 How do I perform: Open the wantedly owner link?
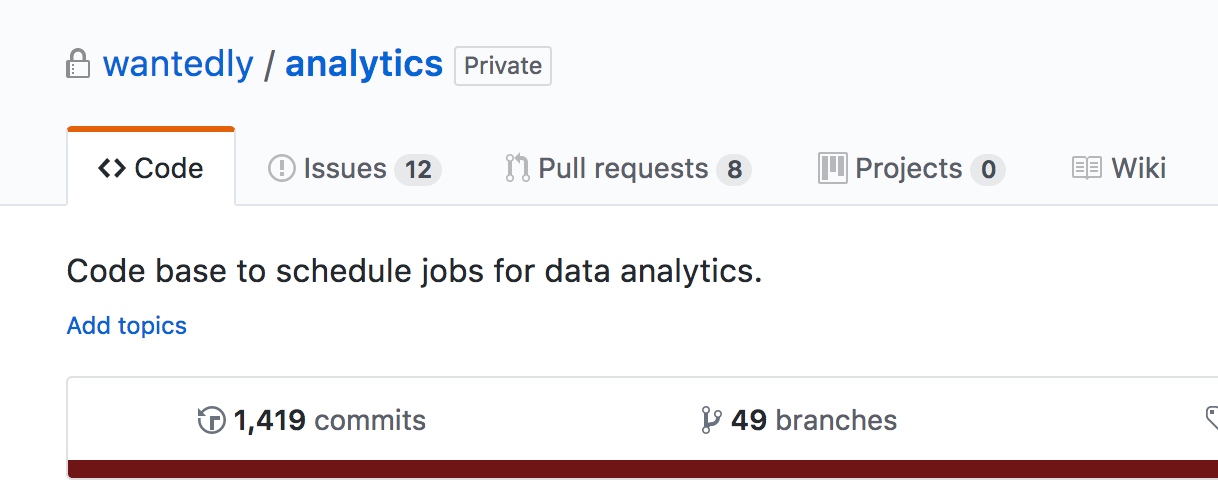178,64
